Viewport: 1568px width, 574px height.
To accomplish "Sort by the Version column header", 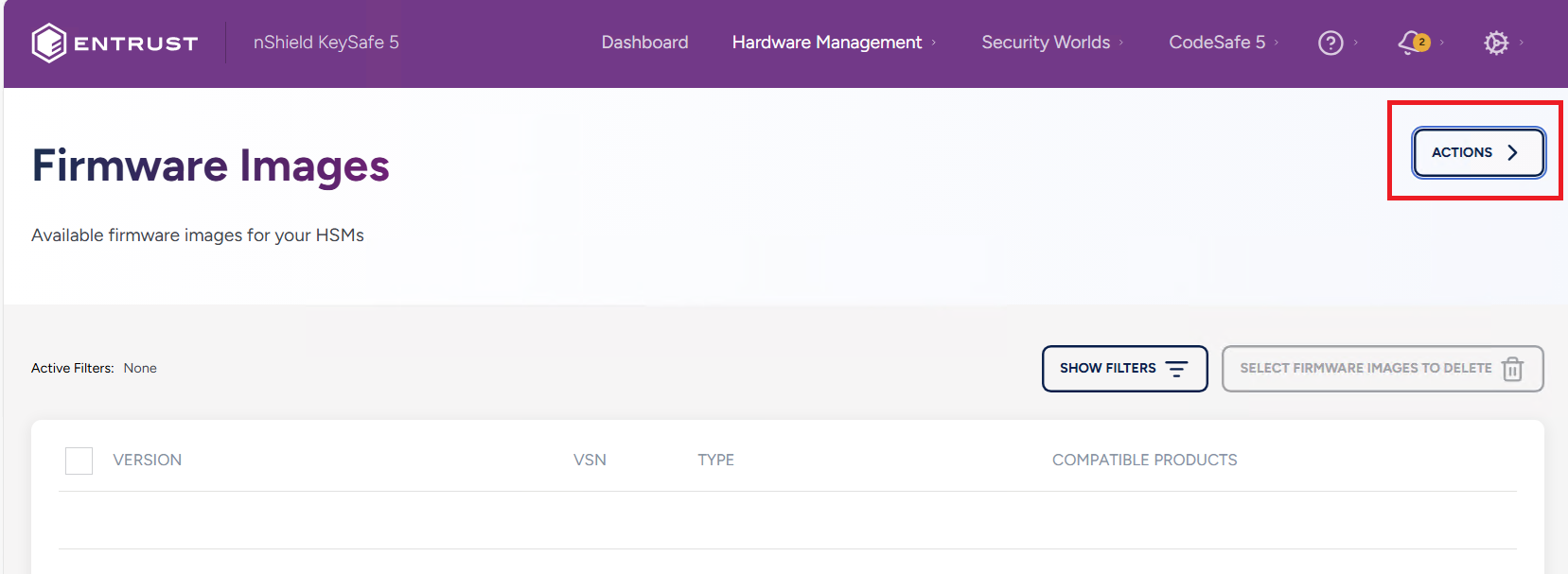I will pos(147,461).
